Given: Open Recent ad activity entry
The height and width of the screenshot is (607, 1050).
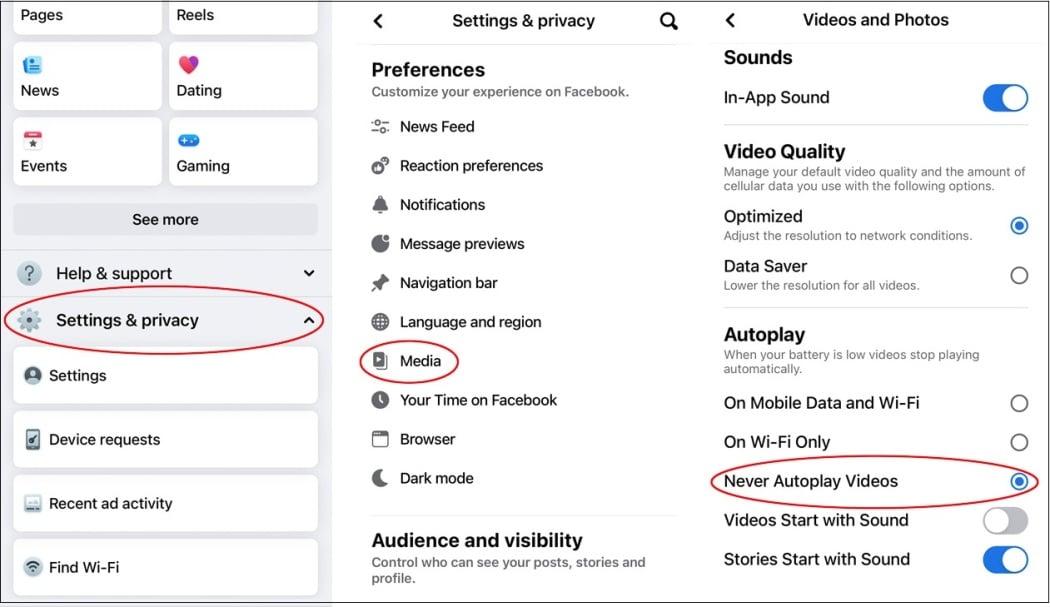Looking at the screenshot, I should pos(165,503).
